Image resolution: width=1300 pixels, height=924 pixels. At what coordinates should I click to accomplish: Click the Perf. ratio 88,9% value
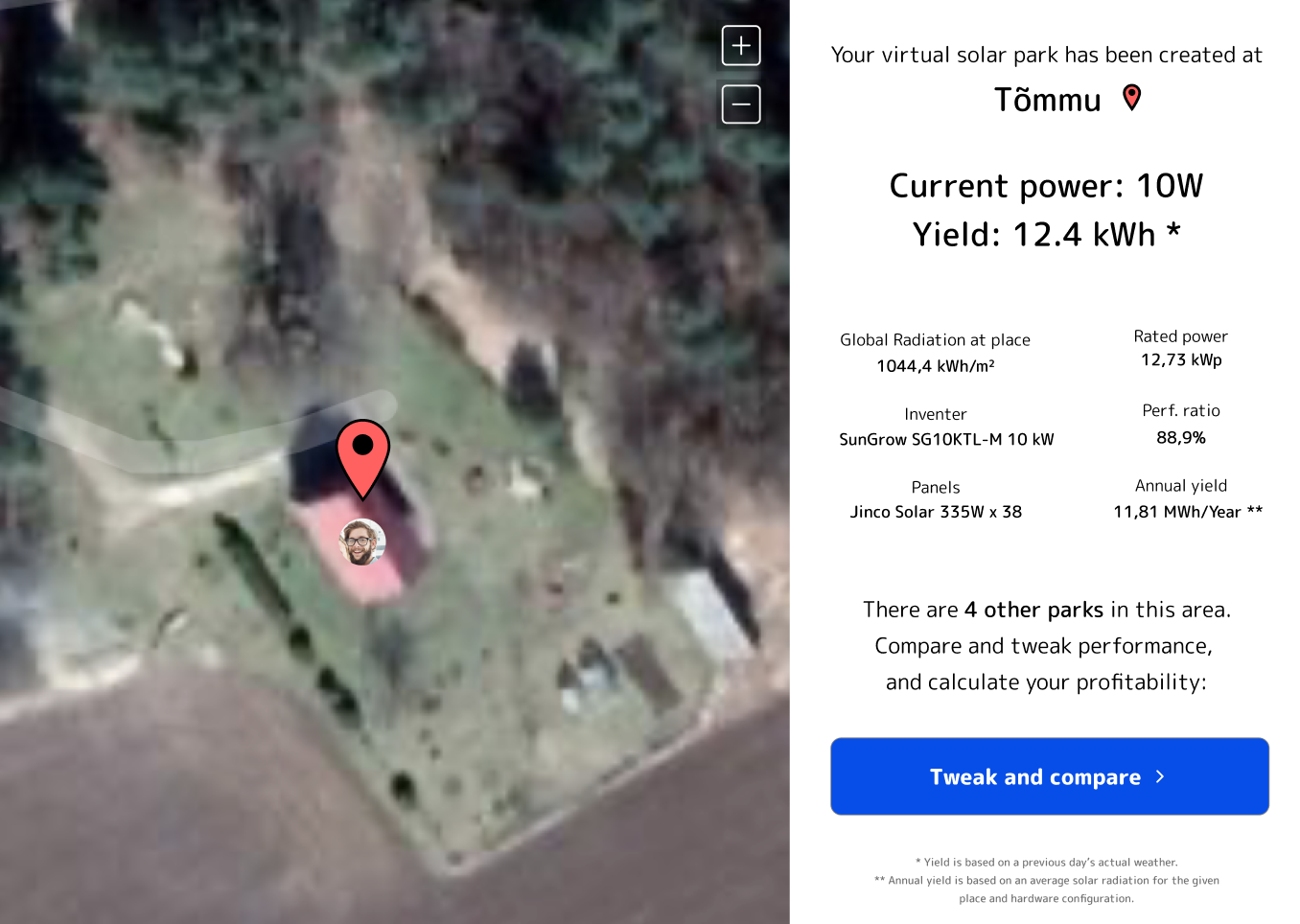click(1181, 438)
